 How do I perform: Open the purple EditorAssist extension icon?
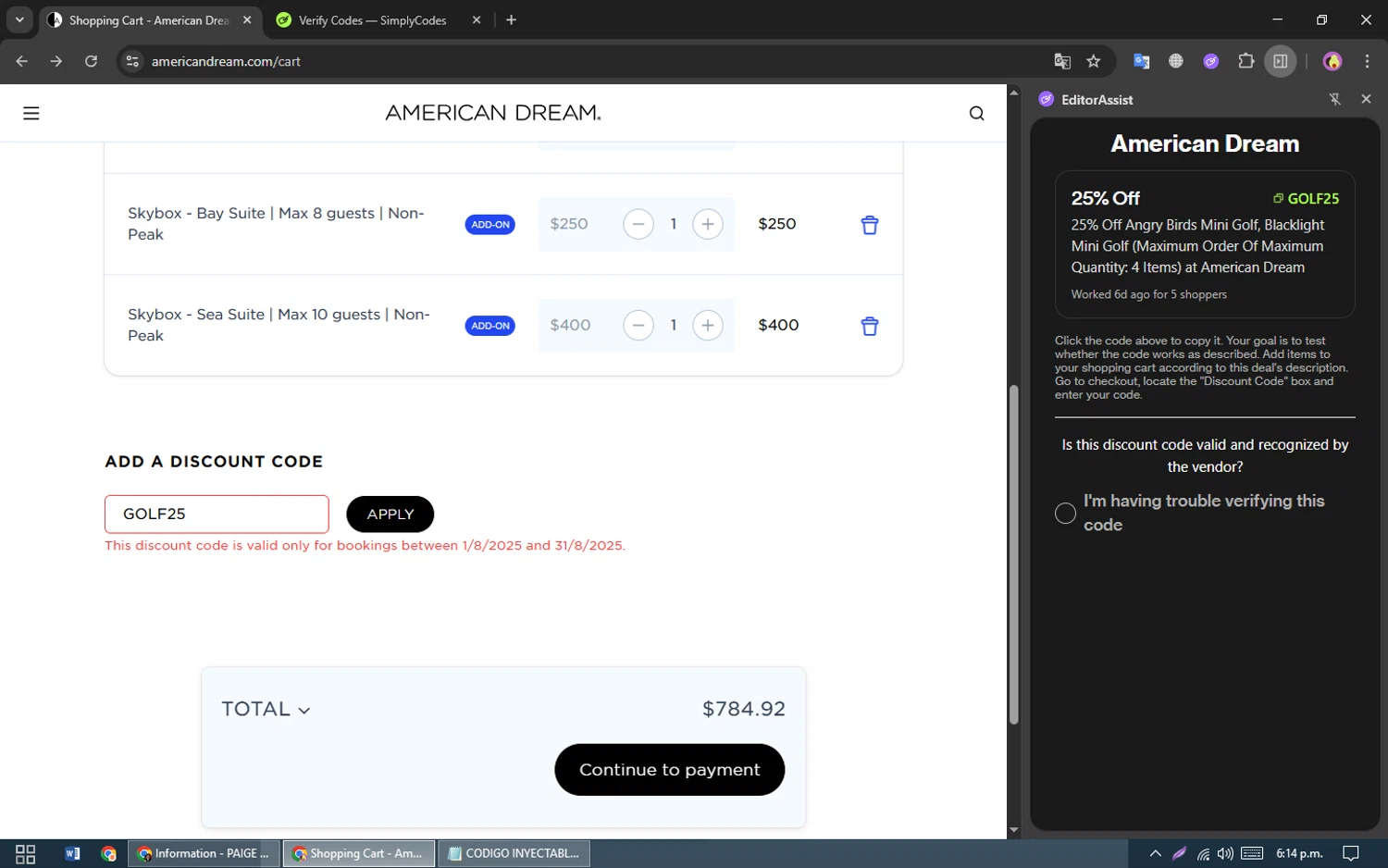[1211, 61]
